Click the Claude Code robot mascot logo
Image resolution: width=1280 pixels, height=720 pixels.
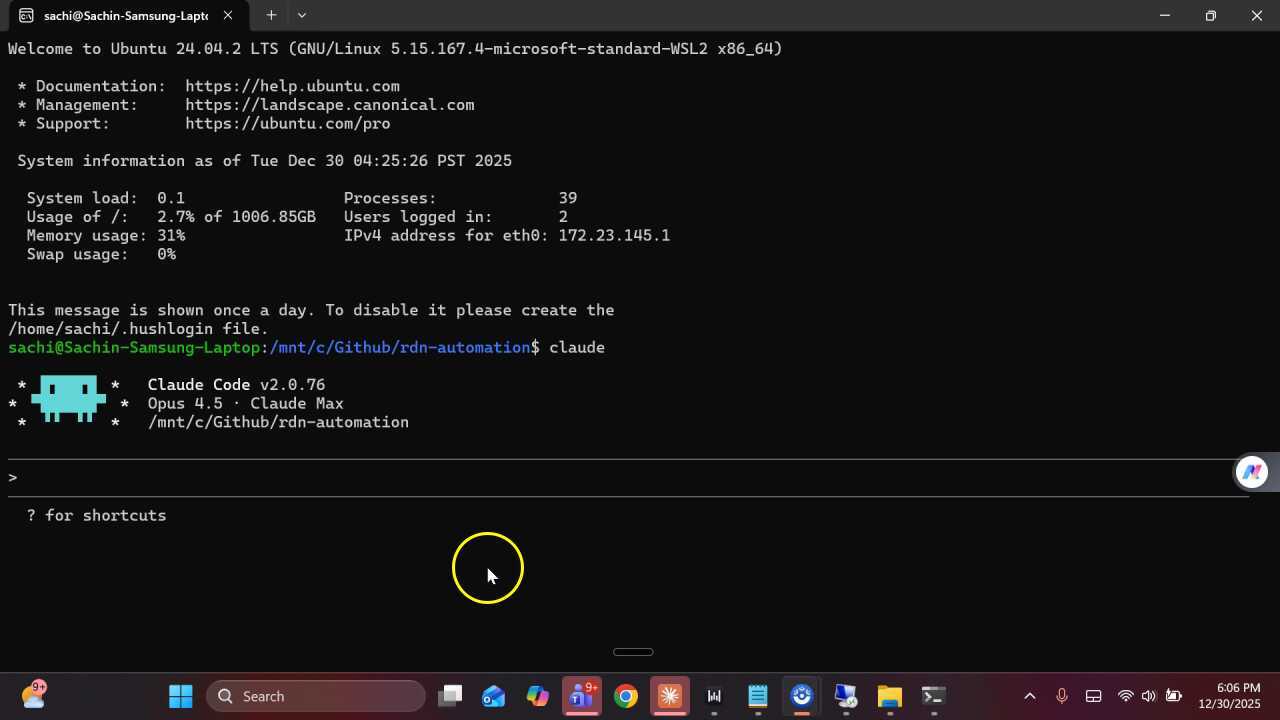click(x=68, y=399)
